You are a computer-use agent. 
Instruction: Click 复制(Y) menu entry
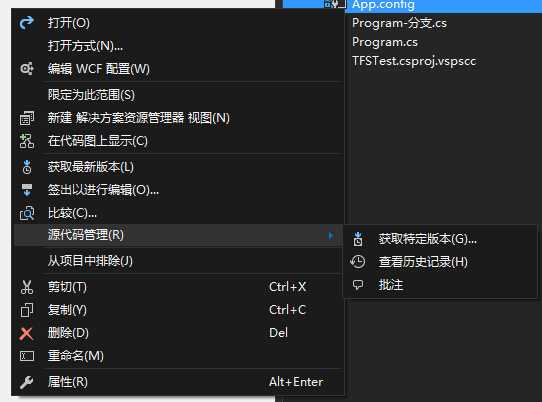tap(178, 310)
